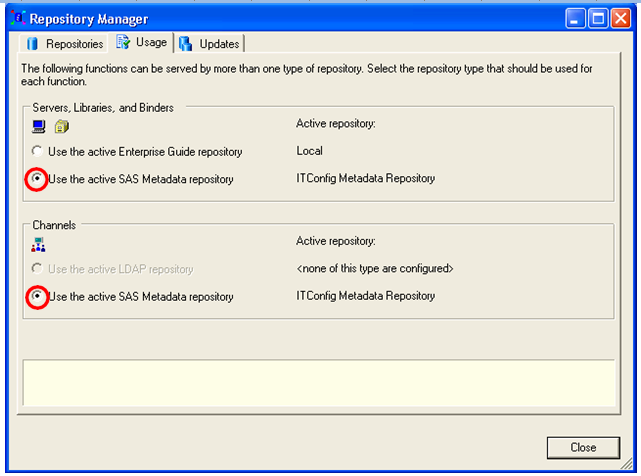Minimize the Repository Manager window
This screenshot has height=476, width=641.
(x=574, y=18)
